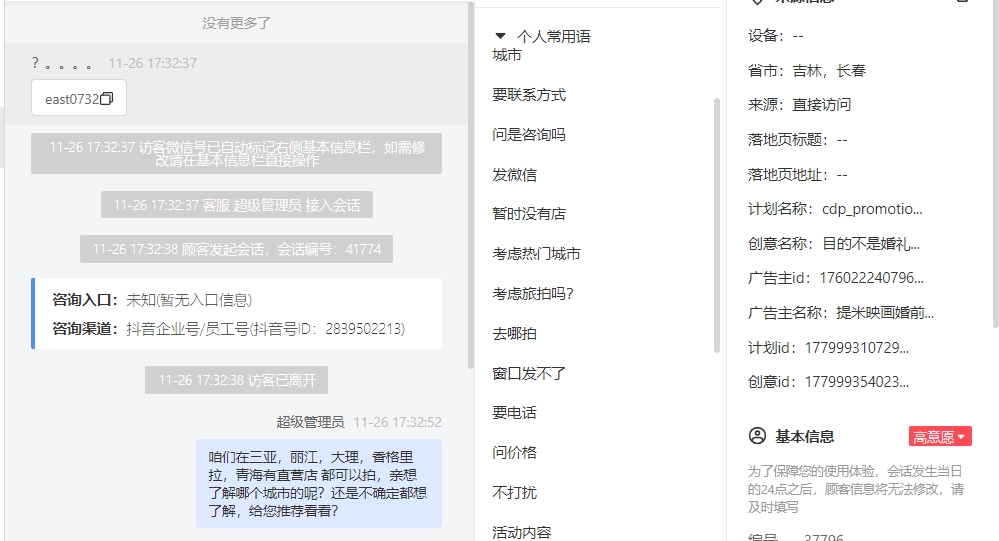Screen dimensions: 999x541
Task: Select the 要电话 quick phrase
Action: point(514,413)
